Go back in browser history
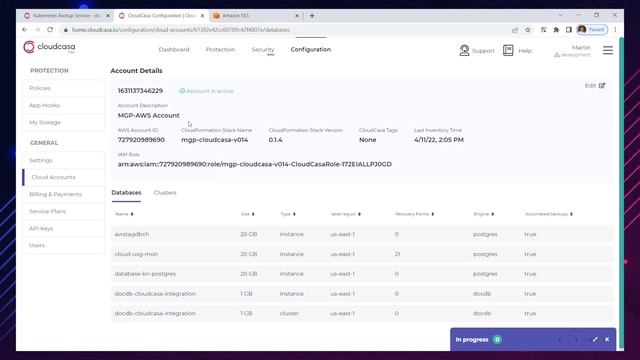Viewport: 640px width, 360px height. 24,30
